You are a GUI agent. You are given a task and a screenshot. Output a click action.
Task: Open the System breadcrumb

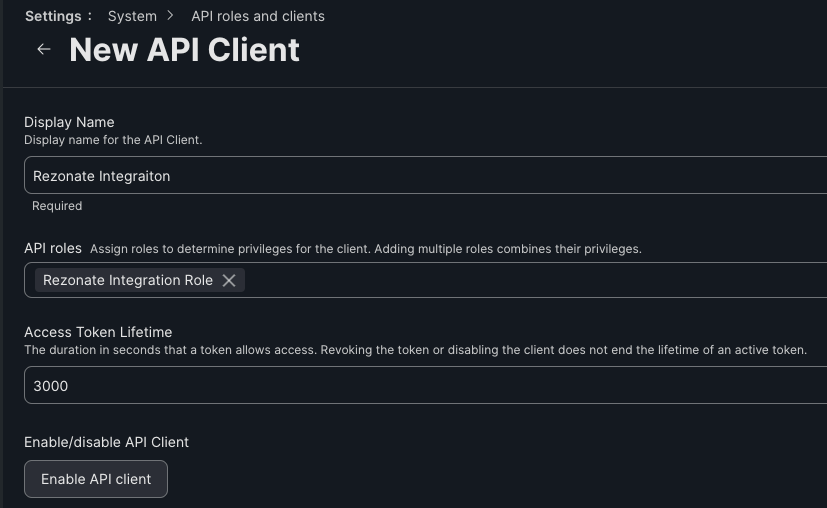coord(132,16)
